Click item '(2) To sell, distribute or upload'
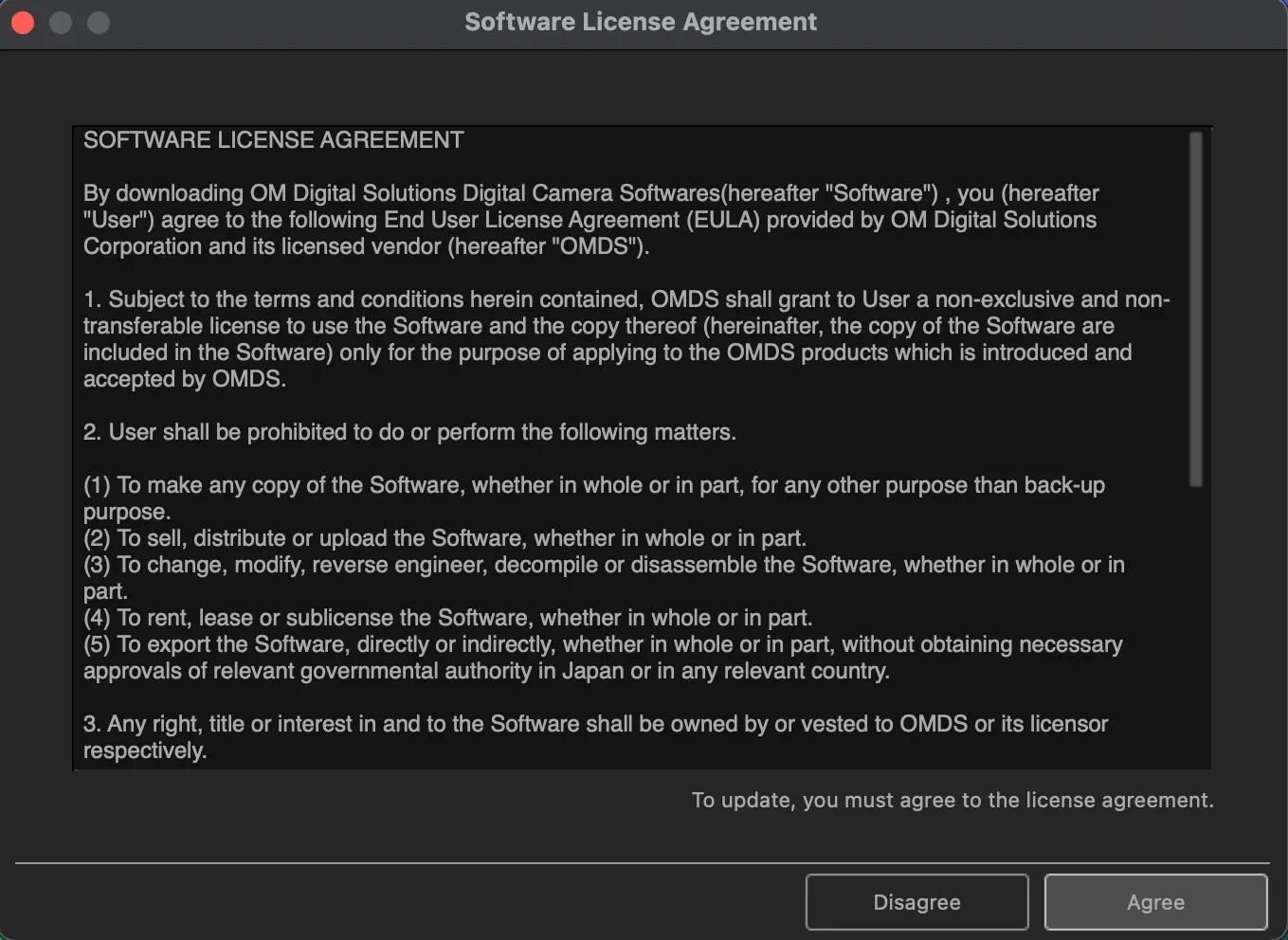The image size is (1288, 940). click(444, 538)
